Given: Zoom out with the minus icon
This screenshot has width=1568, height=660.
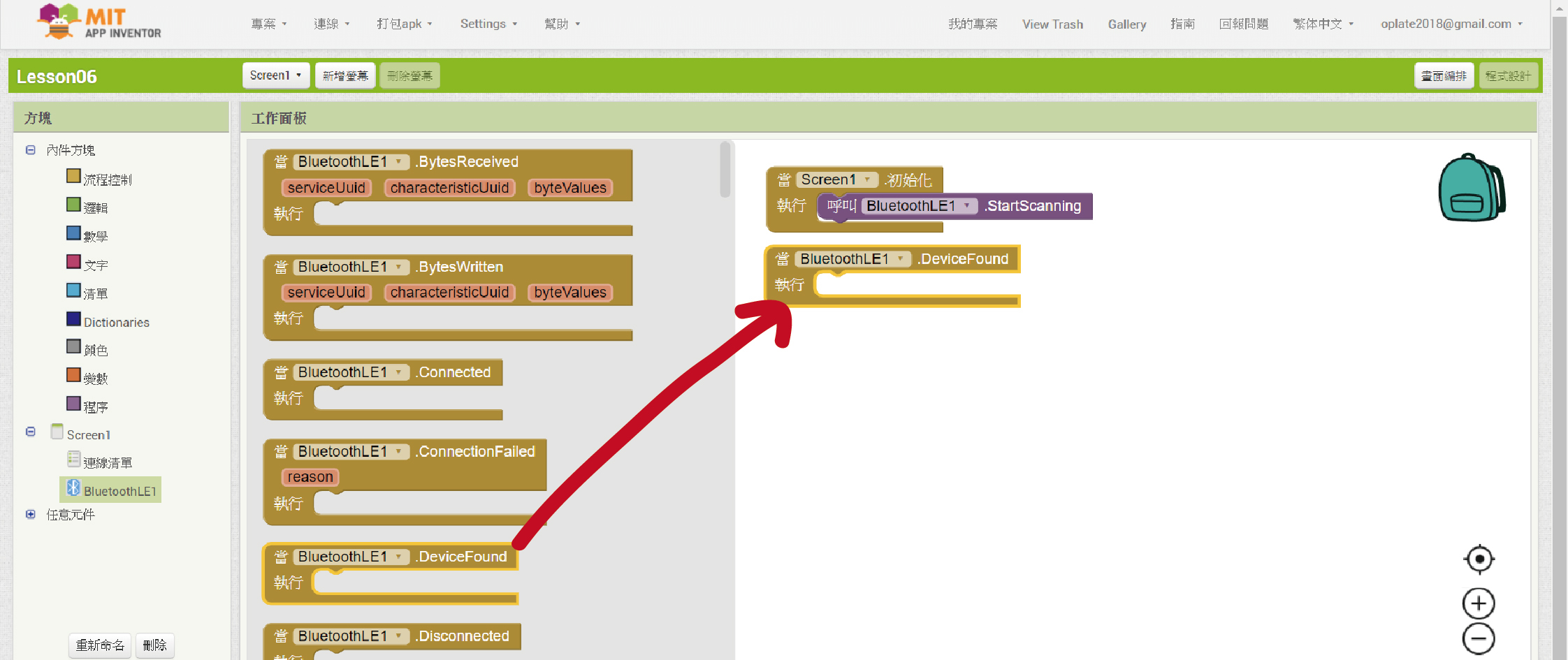Looking at the screenshot, I should tap(1479, 639).
